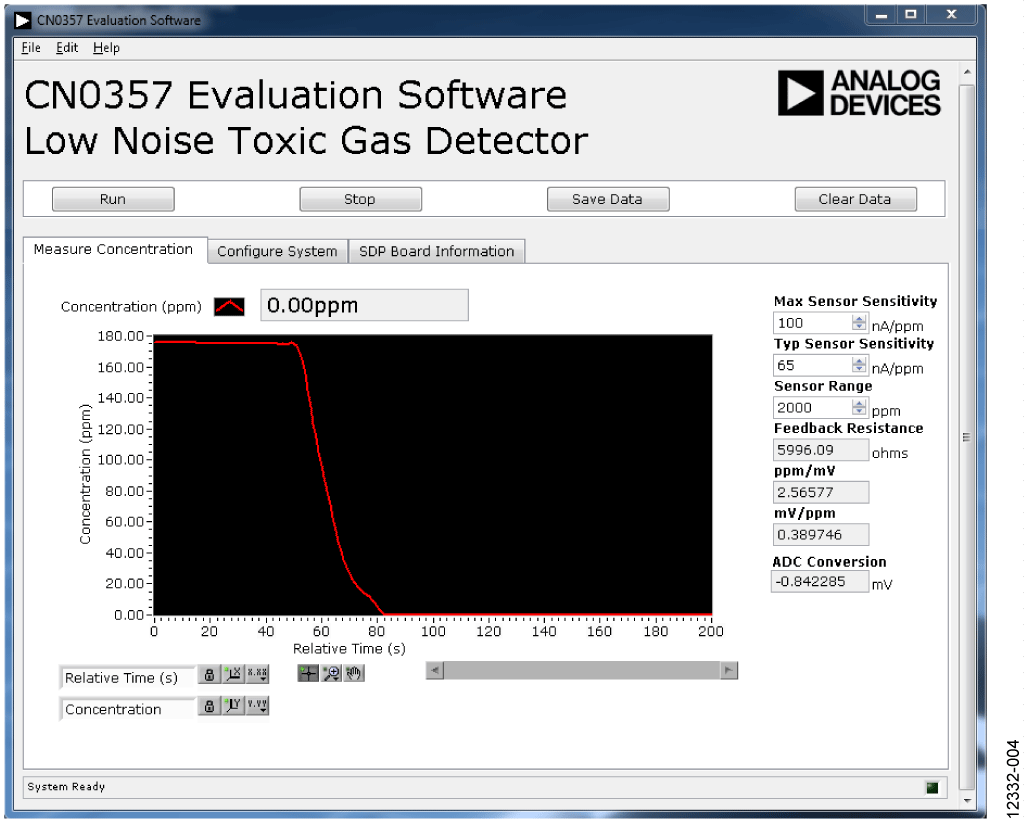Click the Stop button
This screenshot has width=1024, height=823.
point(360,199)
